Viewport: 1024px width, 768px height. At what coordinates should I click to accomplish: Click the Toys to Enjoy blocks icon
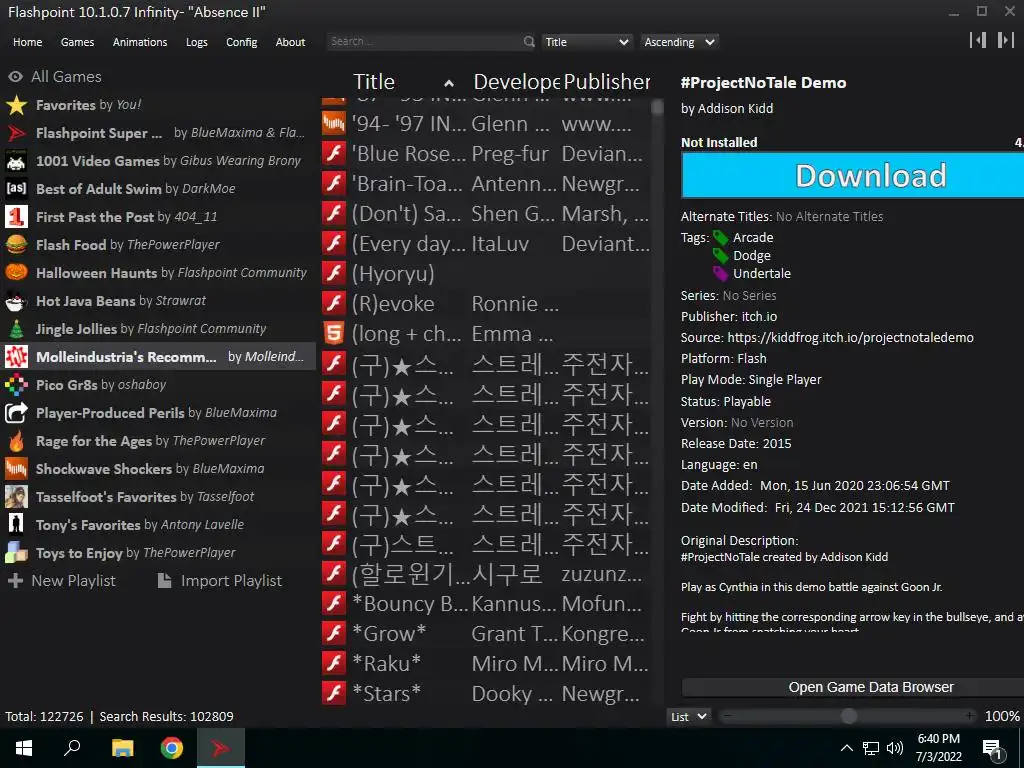(x=16, y=553)
